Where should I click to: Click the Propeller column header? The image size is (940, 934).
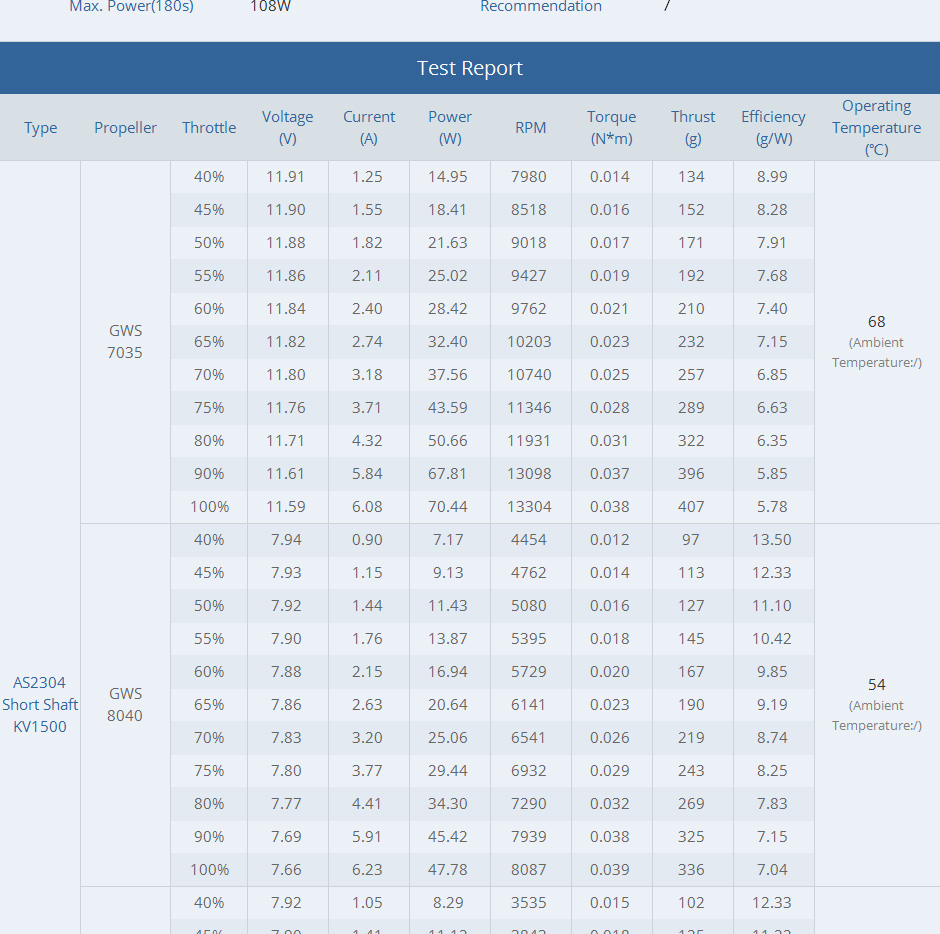point(125,128)
